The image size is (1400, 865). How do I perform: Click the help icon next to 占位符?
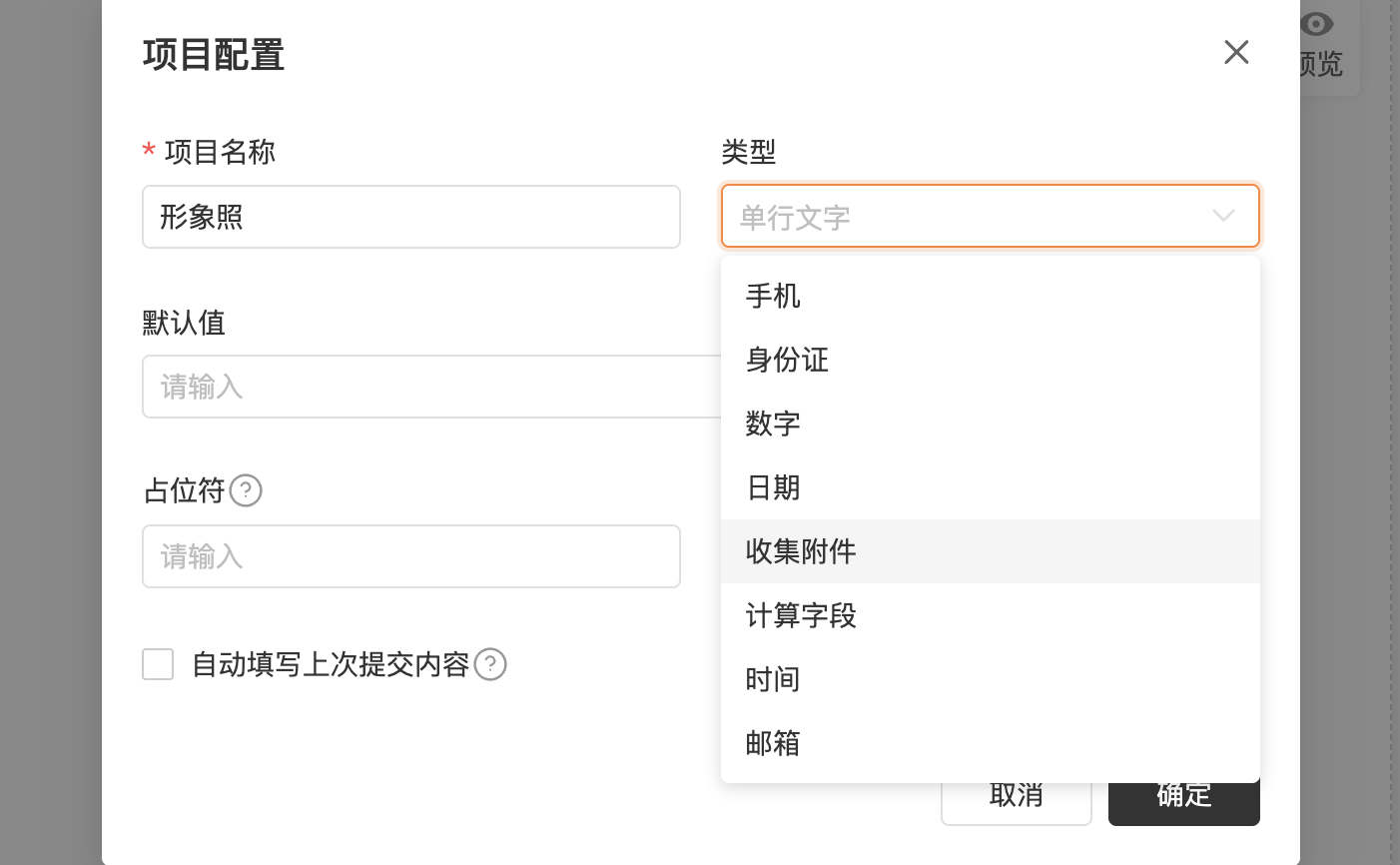click(246, 490)
